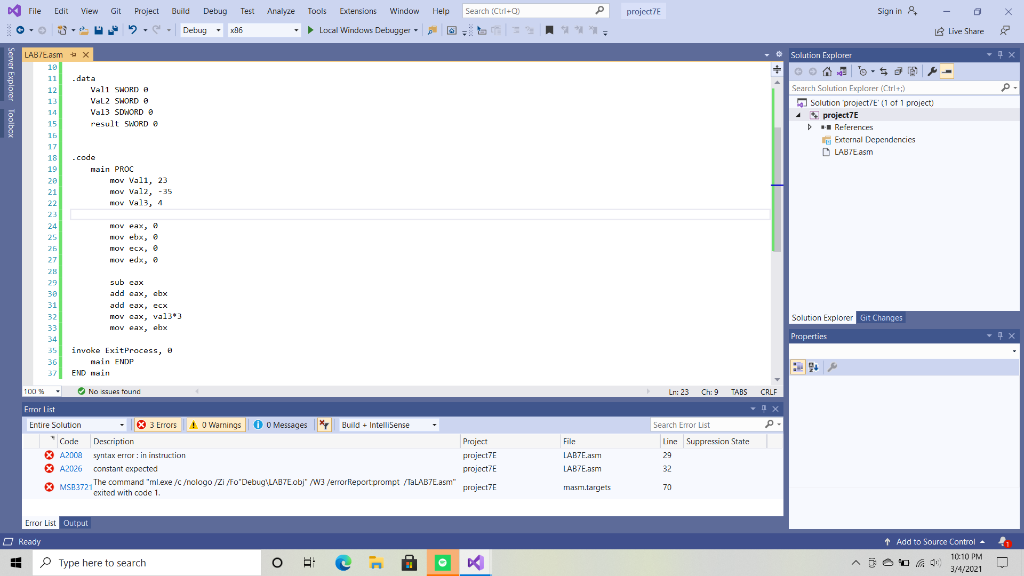Select the Solution Explorer bottom tab
The width and height of the screenshot is (1024, 576).
pyautogui.click(x=822, y=318)
